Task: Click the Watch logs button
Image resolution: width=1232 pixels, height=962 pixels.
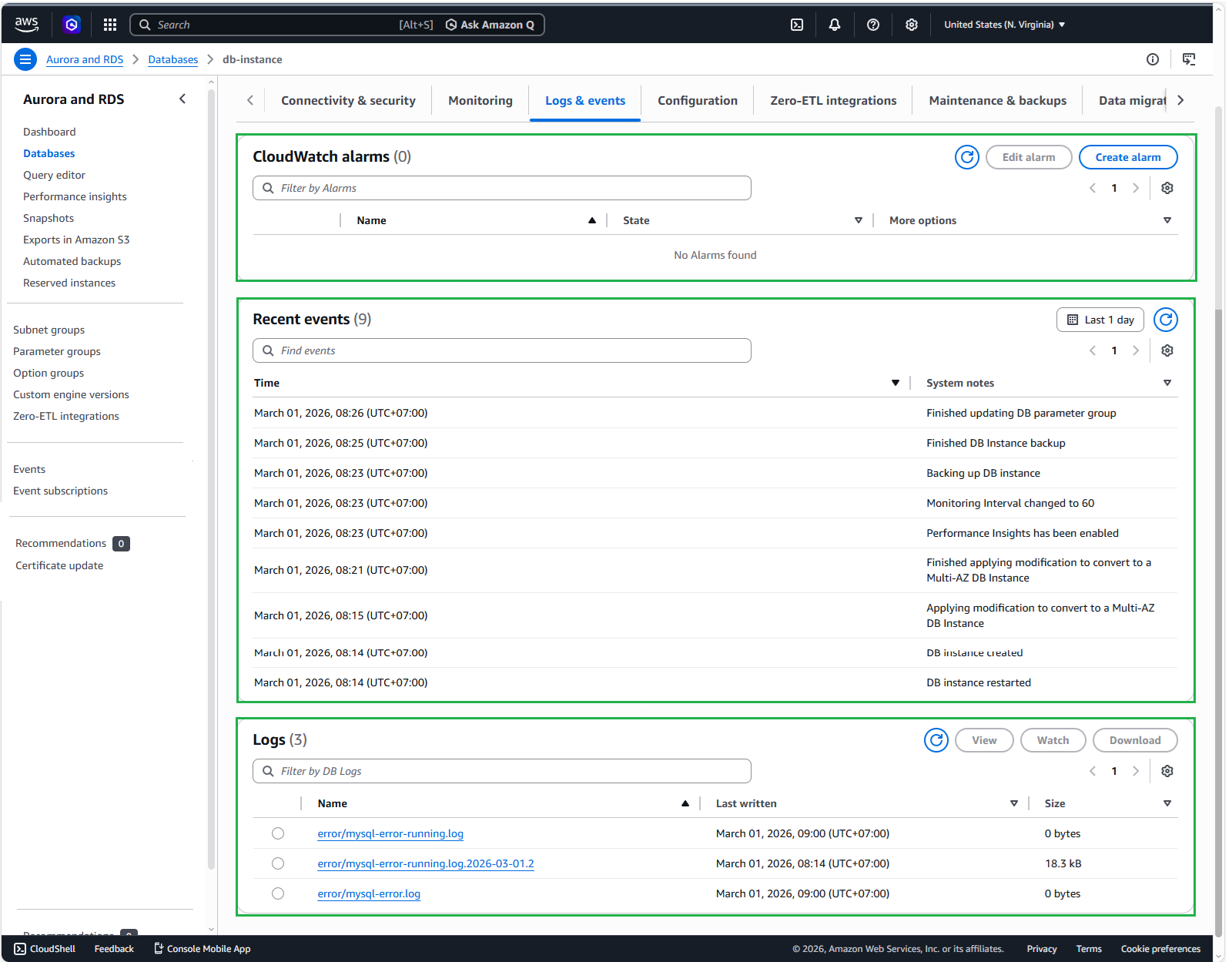Action: (1053, 740)
